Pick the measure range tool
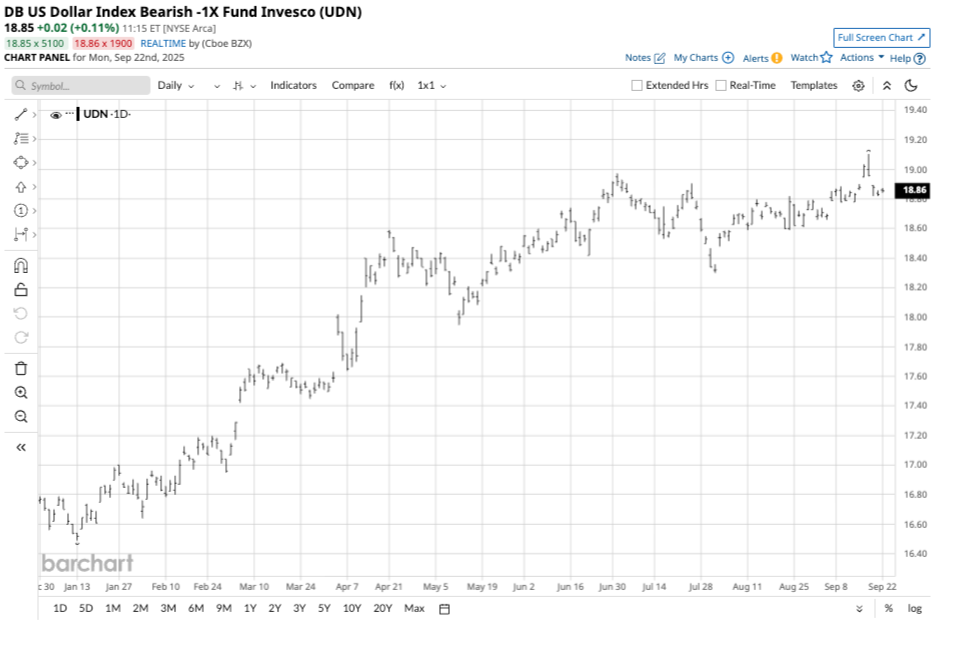 pos(21,234)
